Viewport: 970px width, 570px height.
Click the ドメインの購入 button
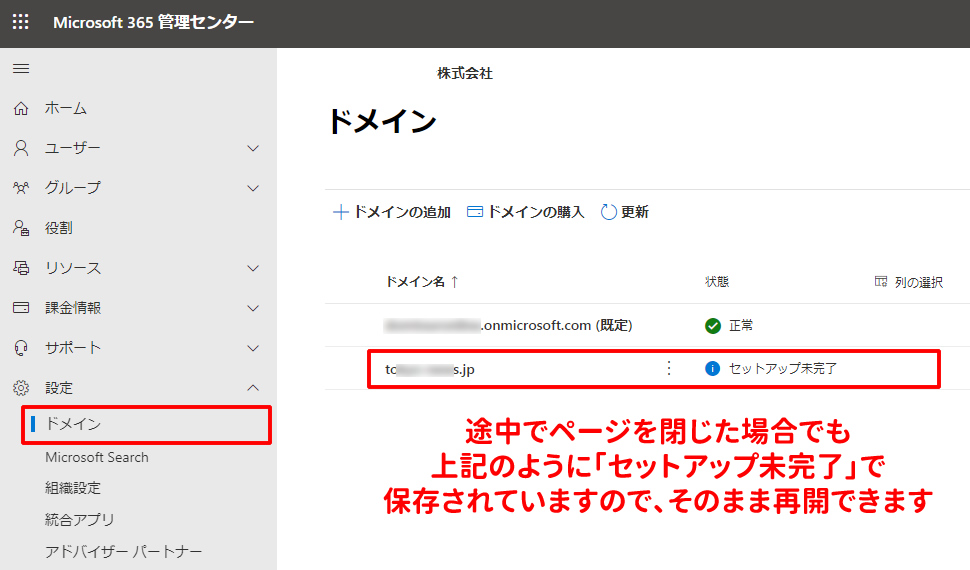525,212
